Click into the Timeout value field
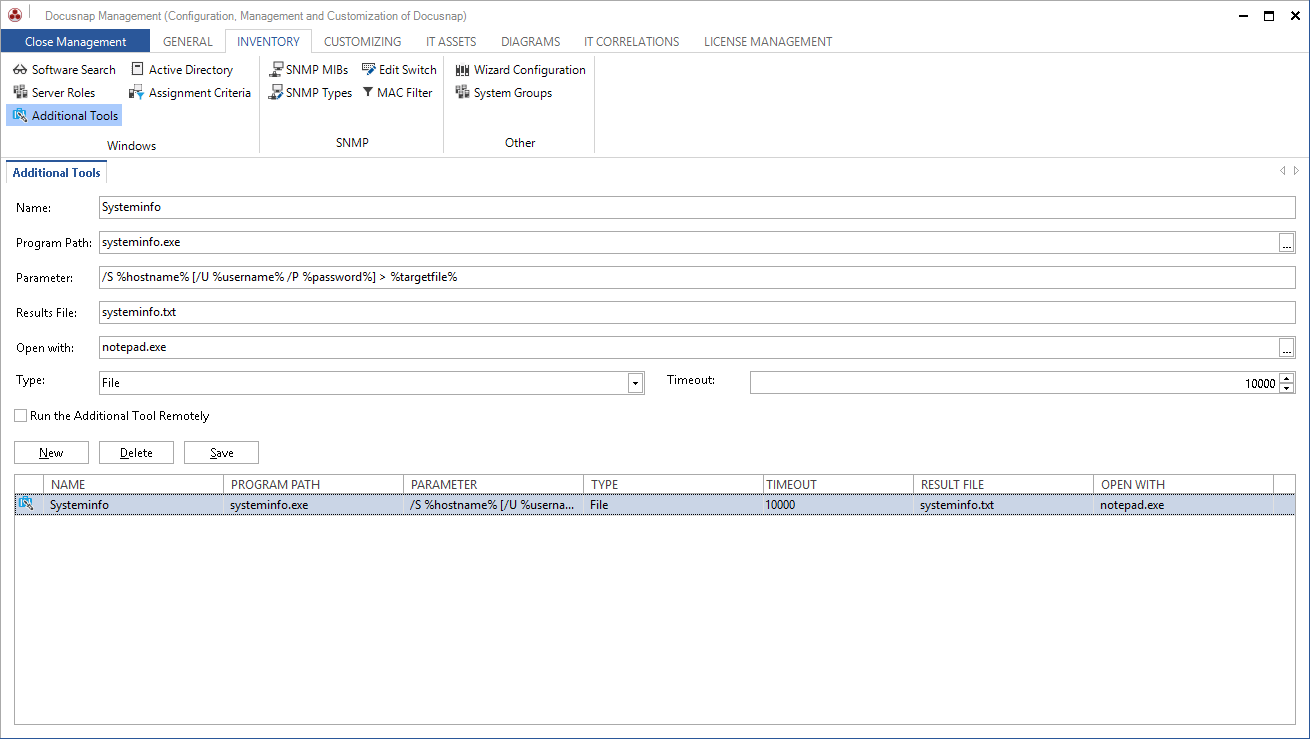Screen dimensions: 1310x739 (x=1014, y=383)
